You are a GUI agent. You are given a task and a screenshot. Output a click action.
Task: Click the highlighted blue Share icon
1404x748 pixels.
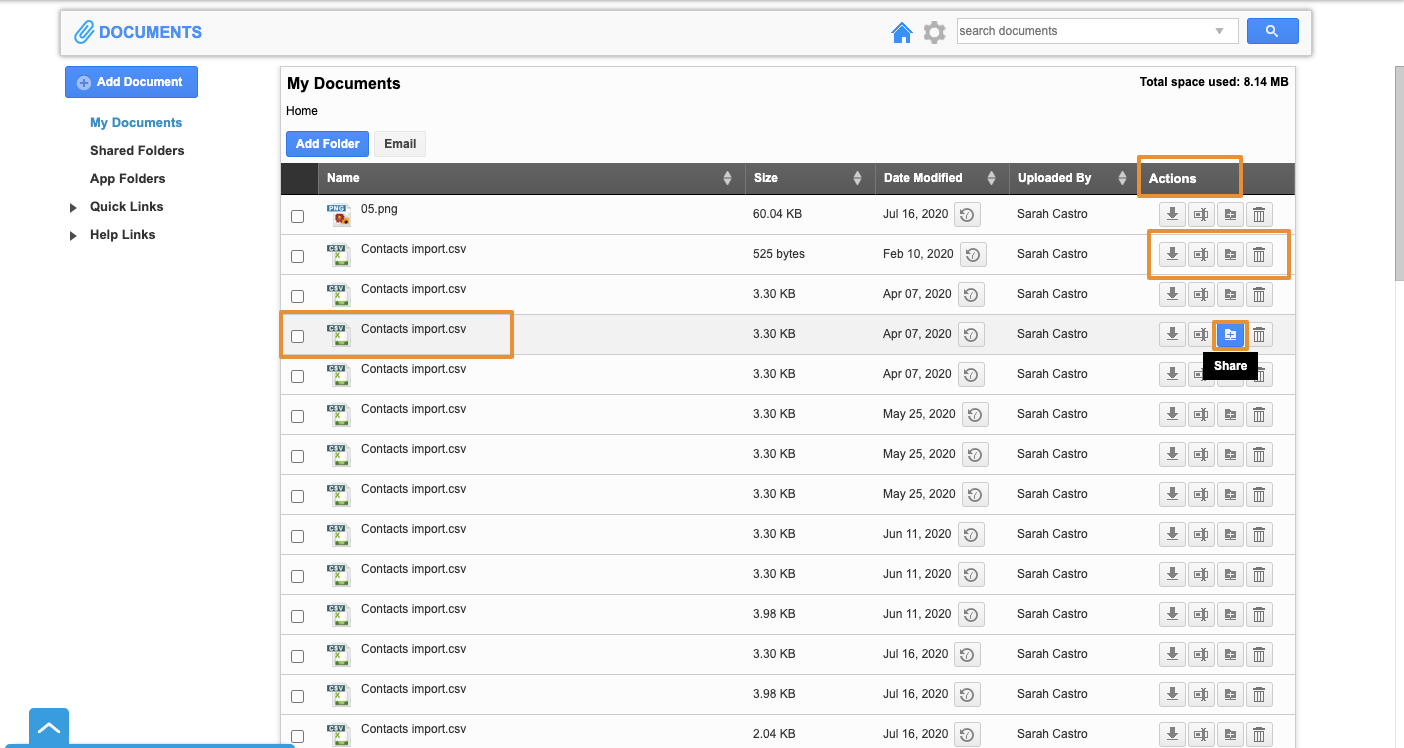point(1230,334)
